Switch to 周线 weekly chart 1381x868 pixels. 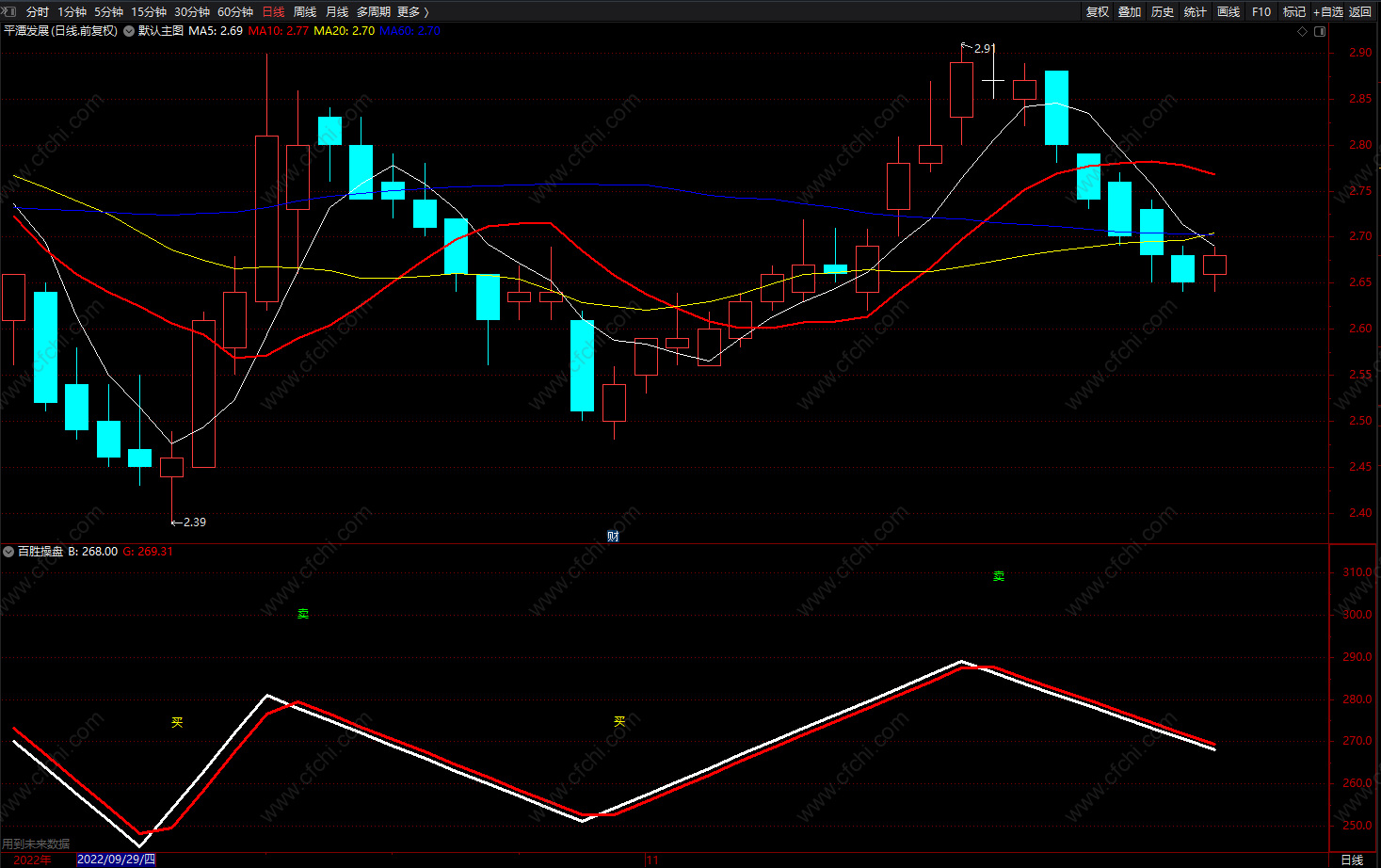pos(305,12)
